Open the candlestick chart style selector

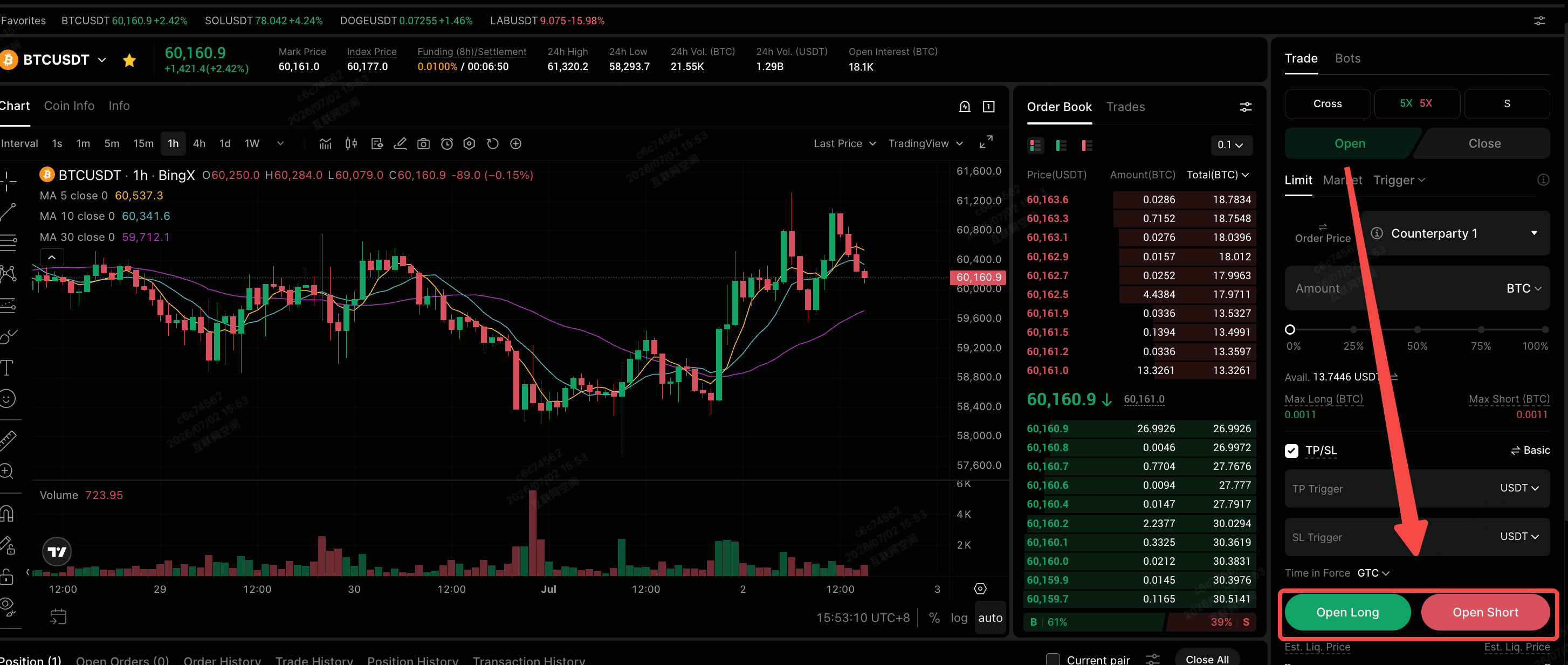click(x=351, y=143)
